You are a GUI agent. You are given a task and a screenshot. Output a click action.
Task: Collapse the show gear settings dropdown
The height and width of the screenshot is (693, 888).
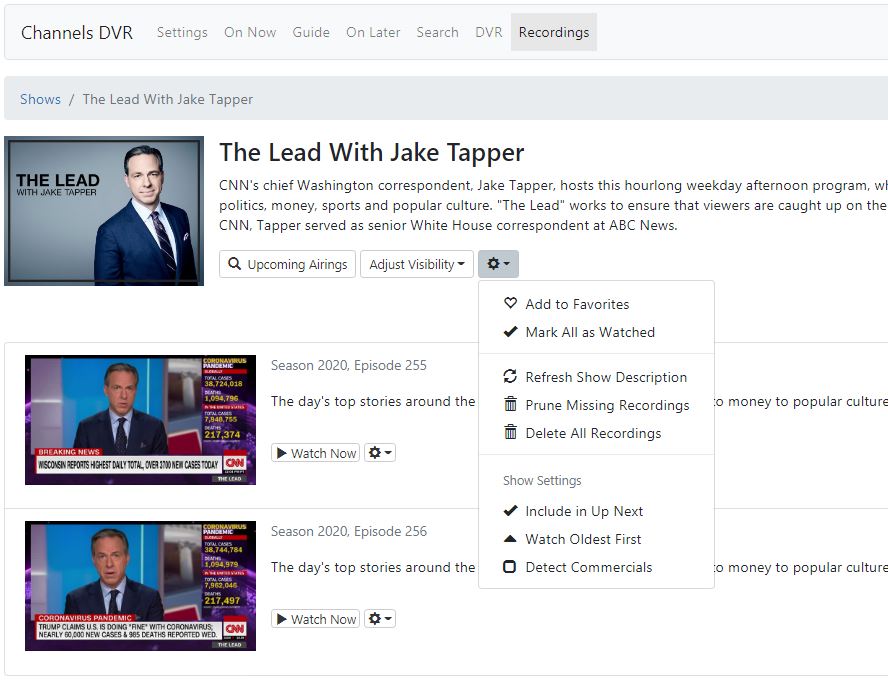pos(498,265)
